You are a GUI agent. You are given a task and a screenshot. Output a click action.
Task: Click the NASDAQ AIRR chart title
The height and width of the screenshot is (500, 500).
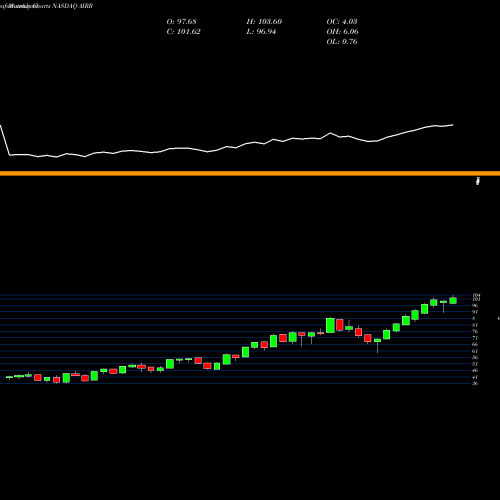click(73, 6)
